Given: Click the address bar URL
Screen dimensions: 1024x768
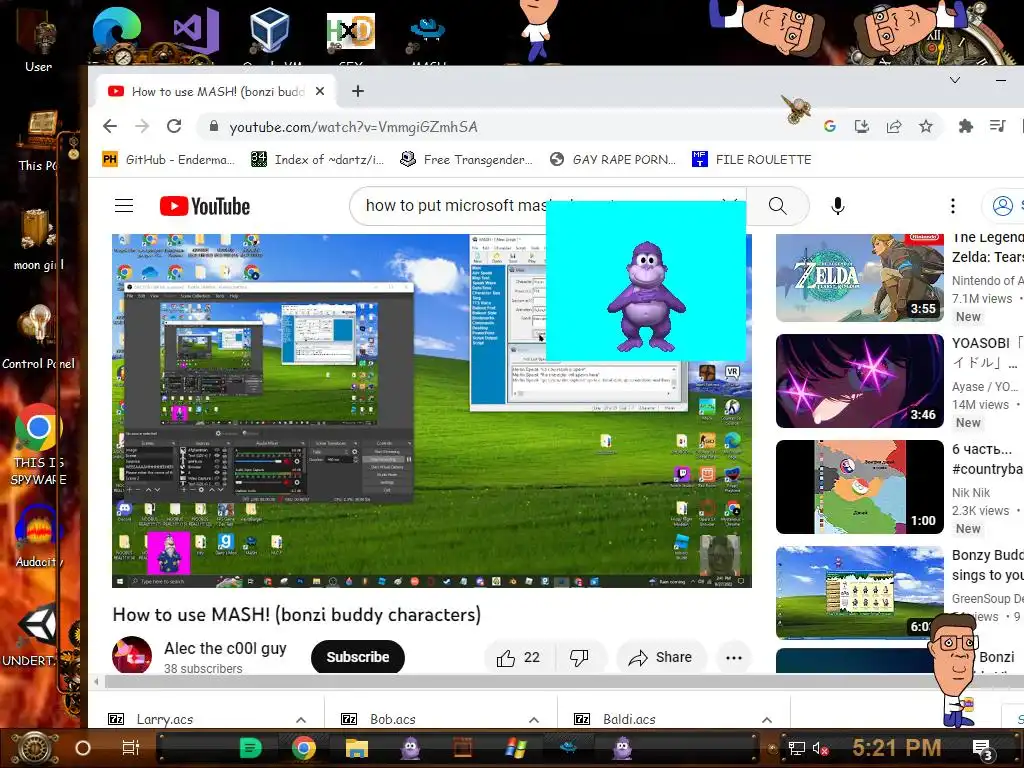Looking at the screenshot, I should pos(353,127).
